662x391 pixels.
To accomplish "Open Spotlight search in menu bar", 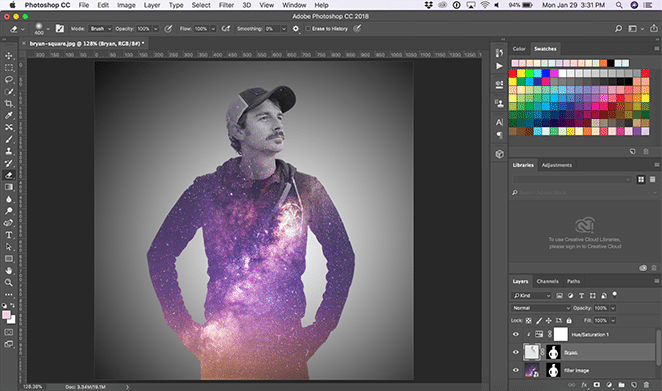I will [x=619, y=5].
